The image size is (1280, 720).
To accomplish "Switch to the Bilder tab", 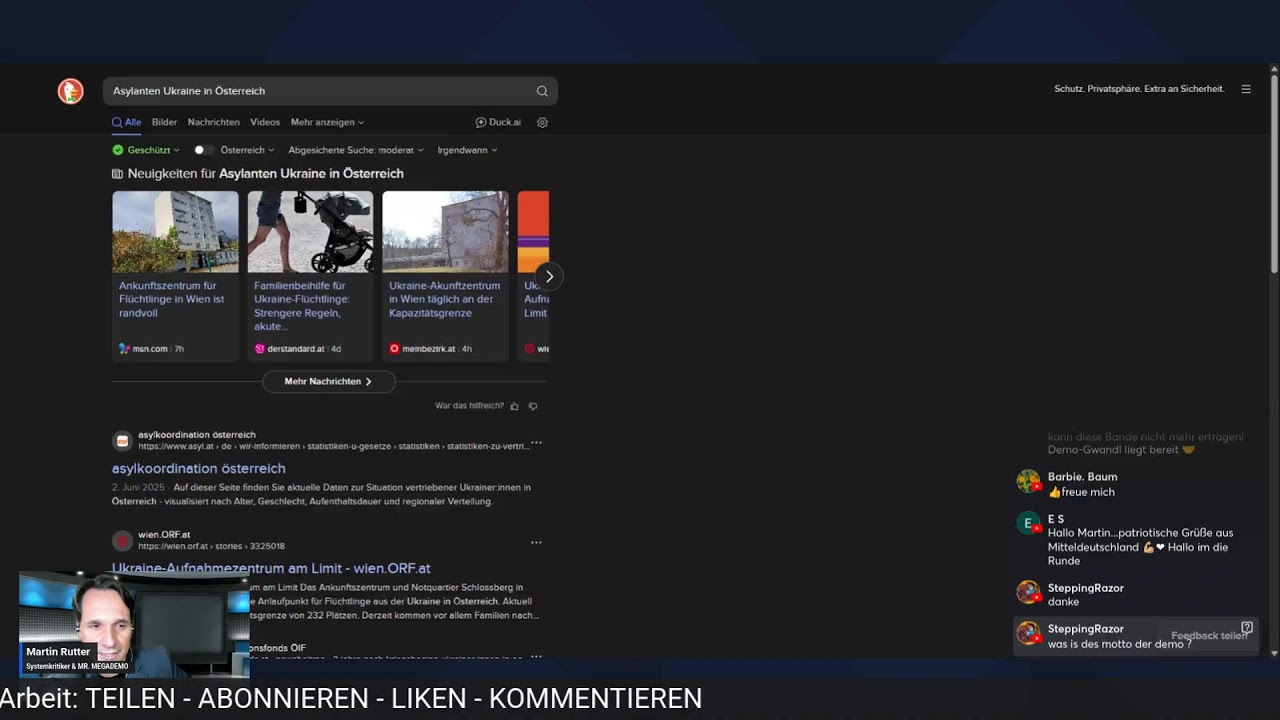I will pyautogui.click(x=164, y=122).
